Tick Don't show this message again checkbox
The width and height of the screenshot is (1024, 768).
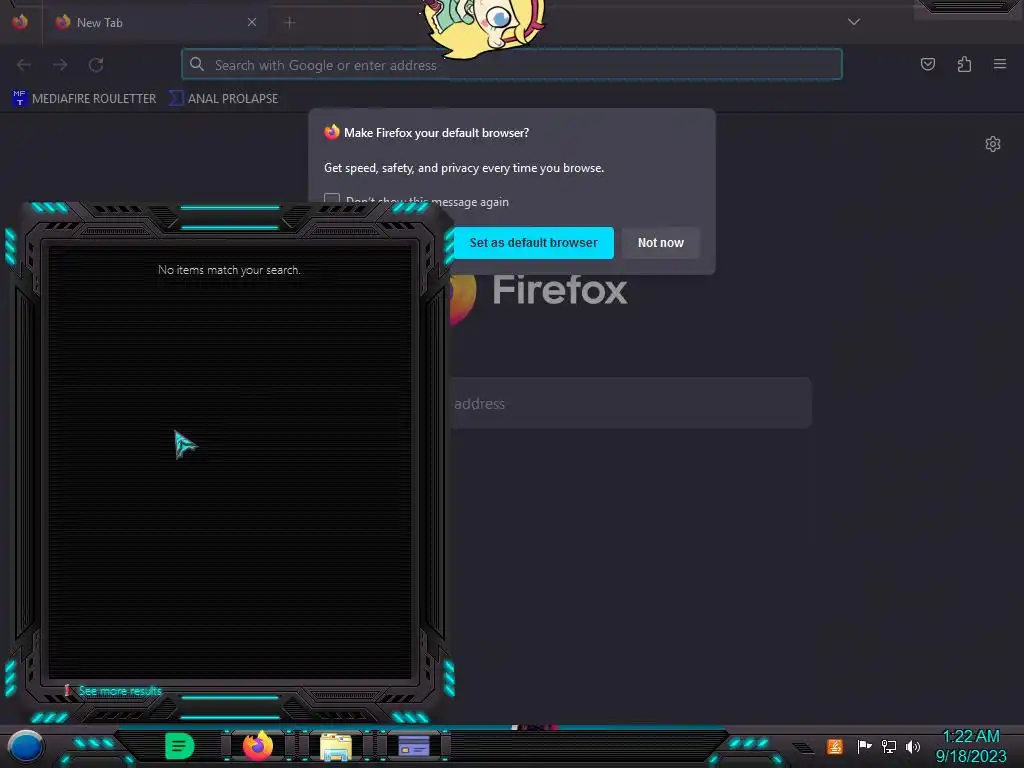(x=332, y=199)
